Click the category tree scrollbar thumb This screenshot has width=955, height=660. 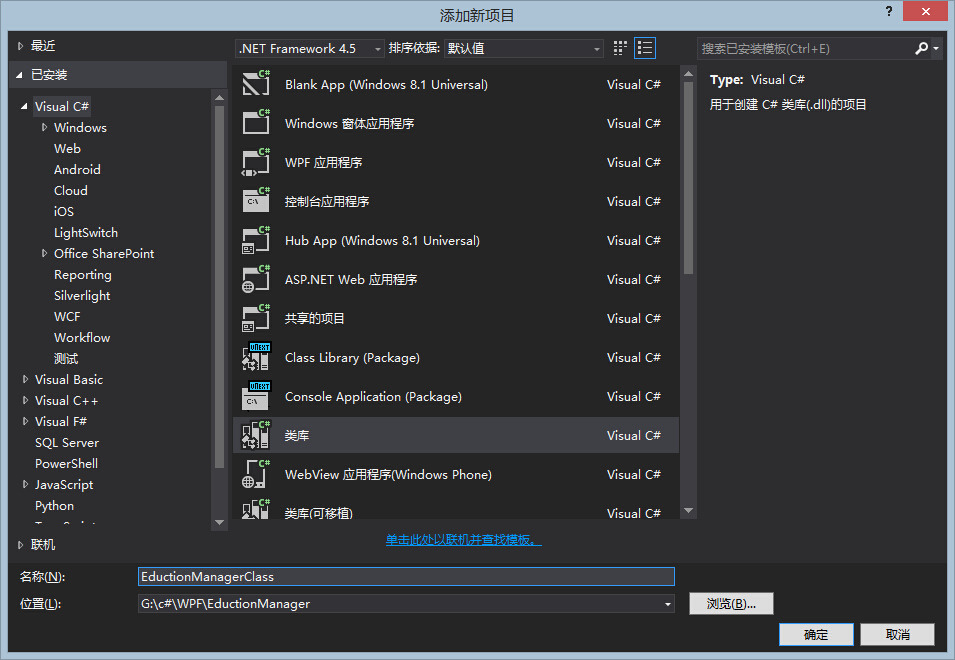tap(220, 287)
